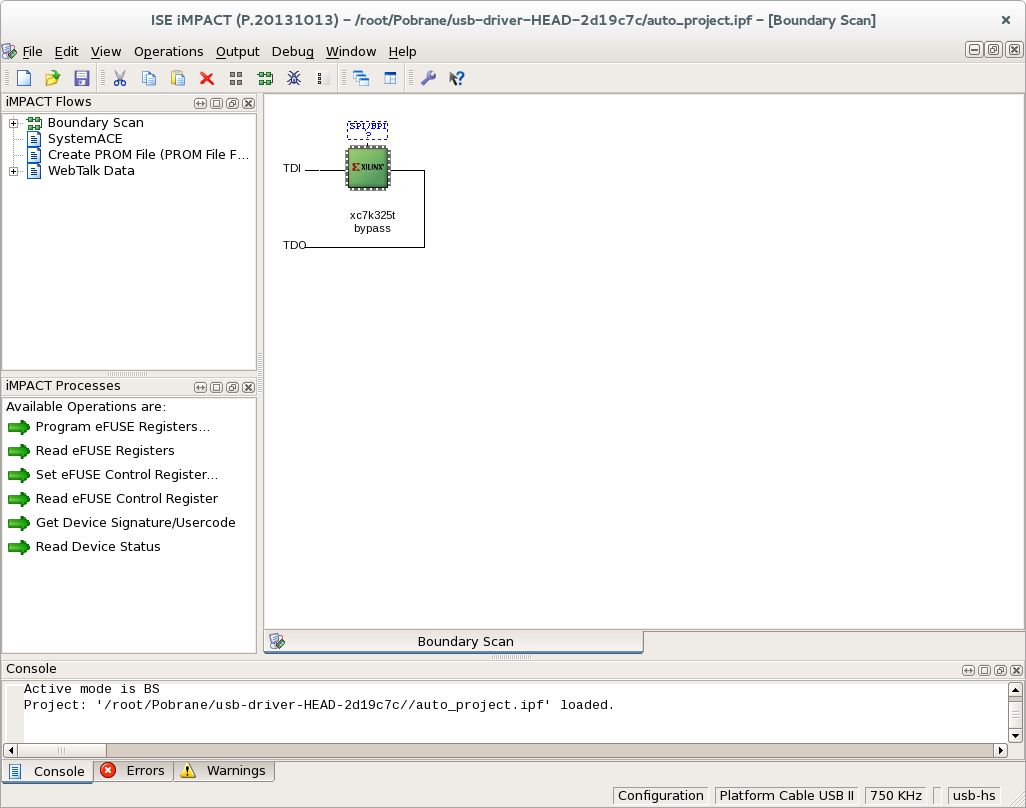Viewport: 1026px width, 808px height.
Task: Select the Console tab
Action: click(47, 771)
